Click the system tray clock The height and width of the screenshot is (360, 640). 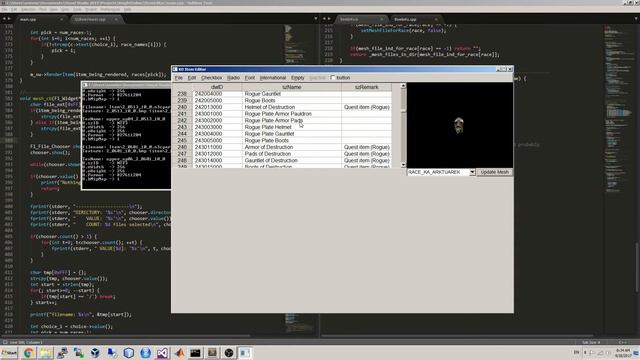[623, 353]
